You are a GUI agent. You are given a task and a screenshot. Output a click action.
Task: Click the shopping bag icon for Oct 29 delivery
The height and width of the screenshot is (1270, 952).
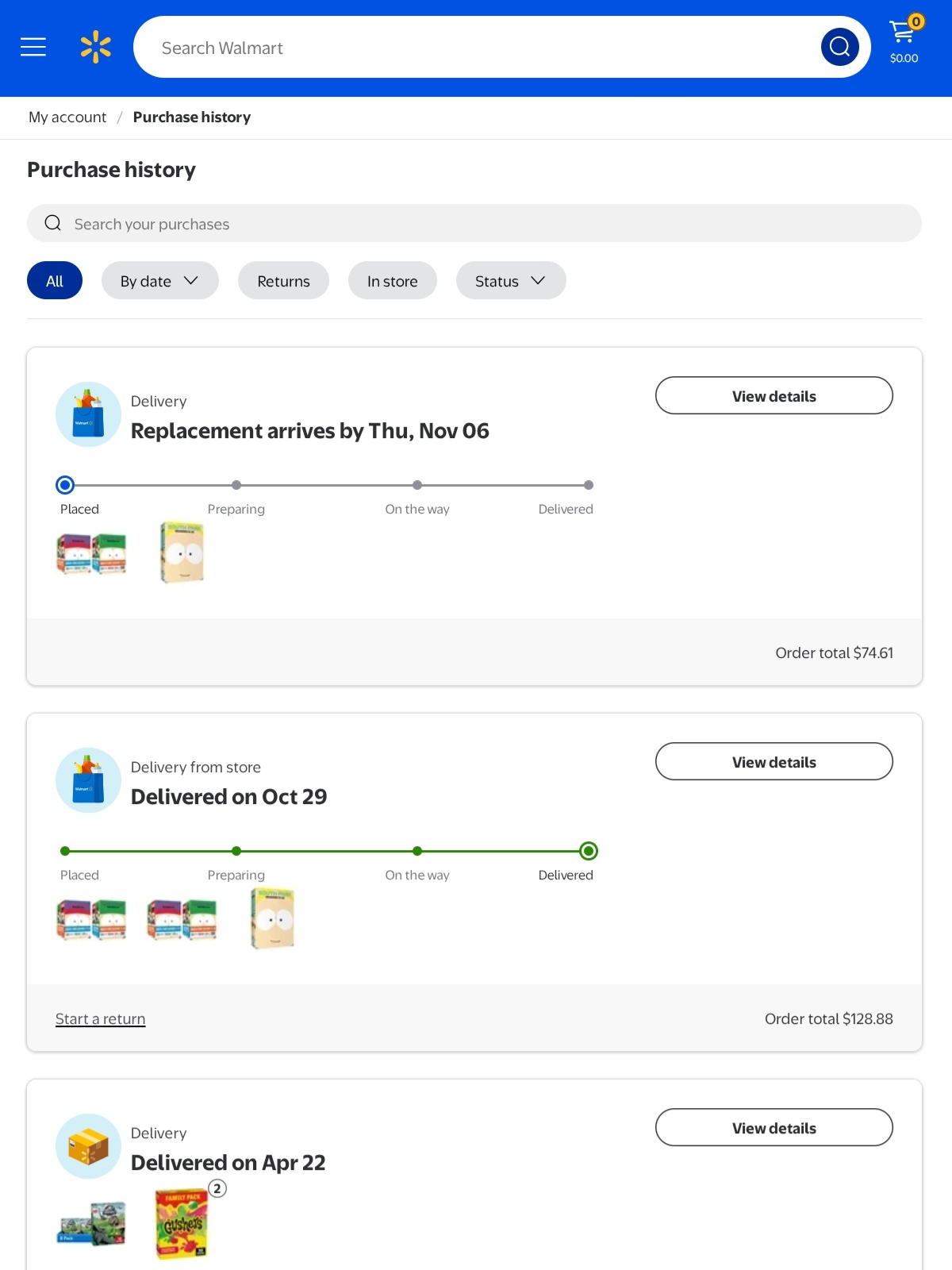(88, 780)
